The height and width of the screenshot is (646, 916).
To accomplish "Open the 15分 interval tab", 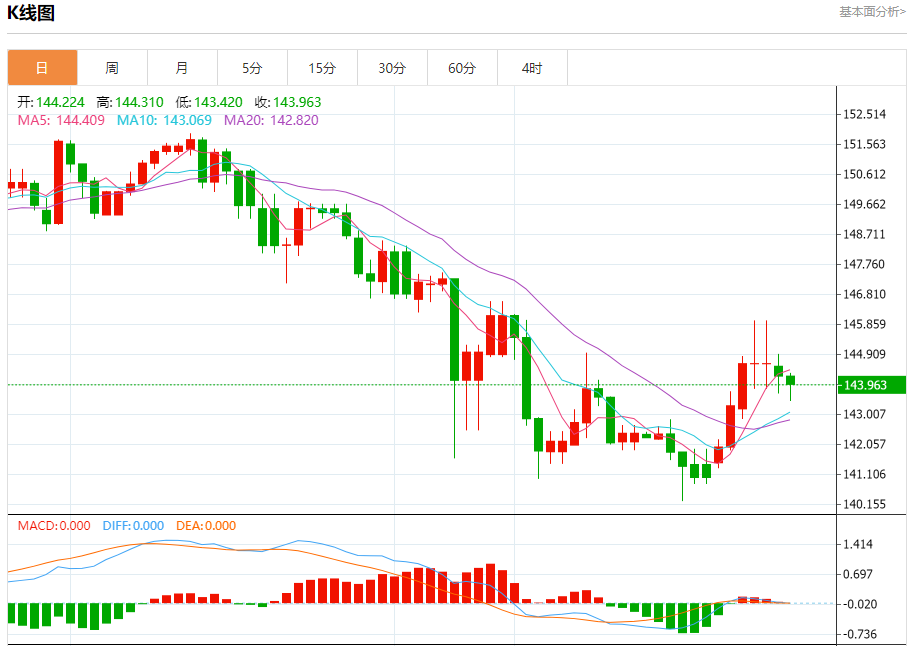I will point(322,68).
